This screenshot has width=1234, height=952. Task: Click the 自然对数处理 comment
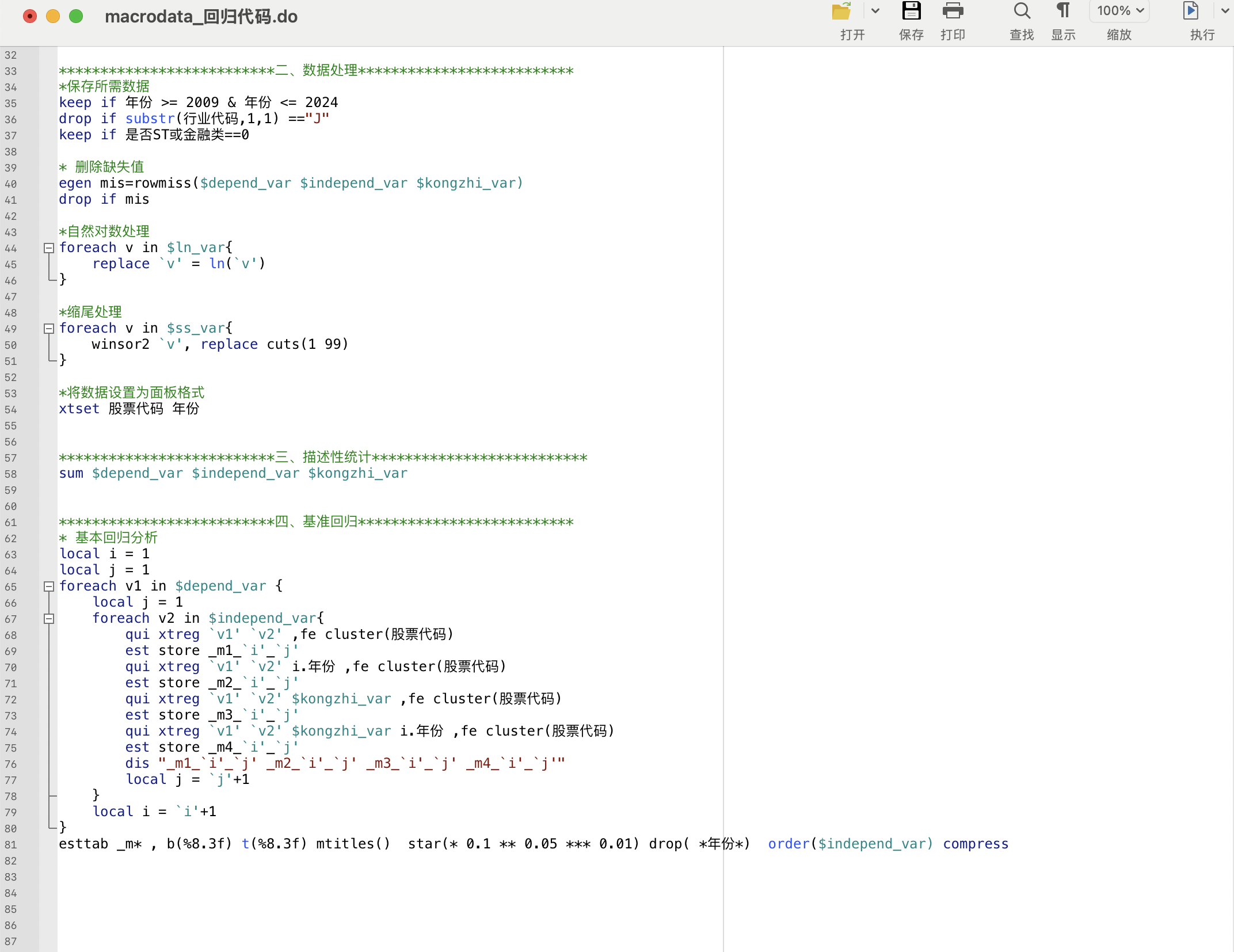(104, 232)
